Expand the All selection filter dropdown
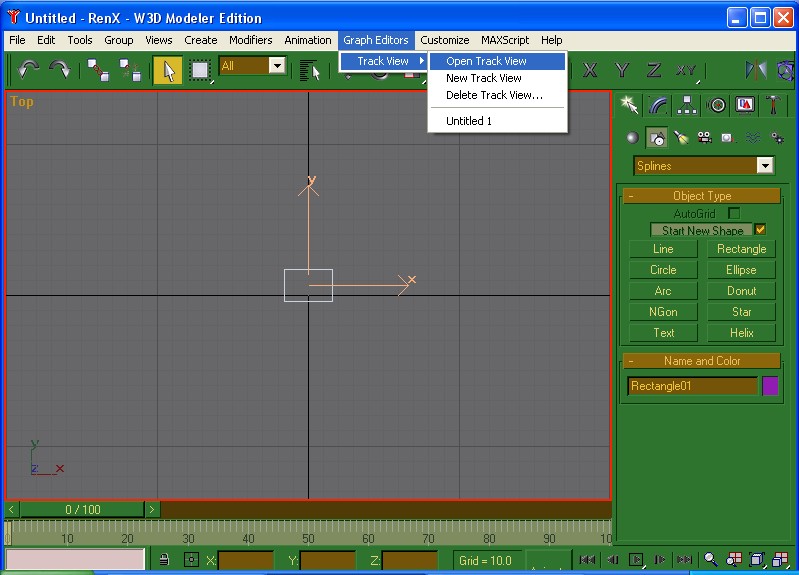799x575 pixels. click(x=277, y=66)
